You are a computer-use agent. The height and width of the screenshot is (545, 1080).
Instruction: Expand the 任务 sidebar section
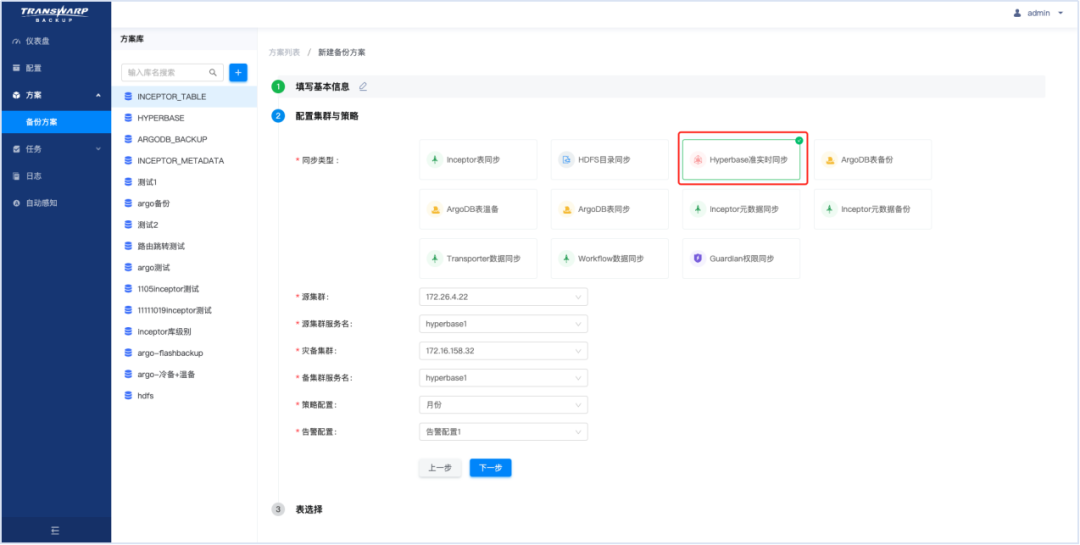[56, 149]
